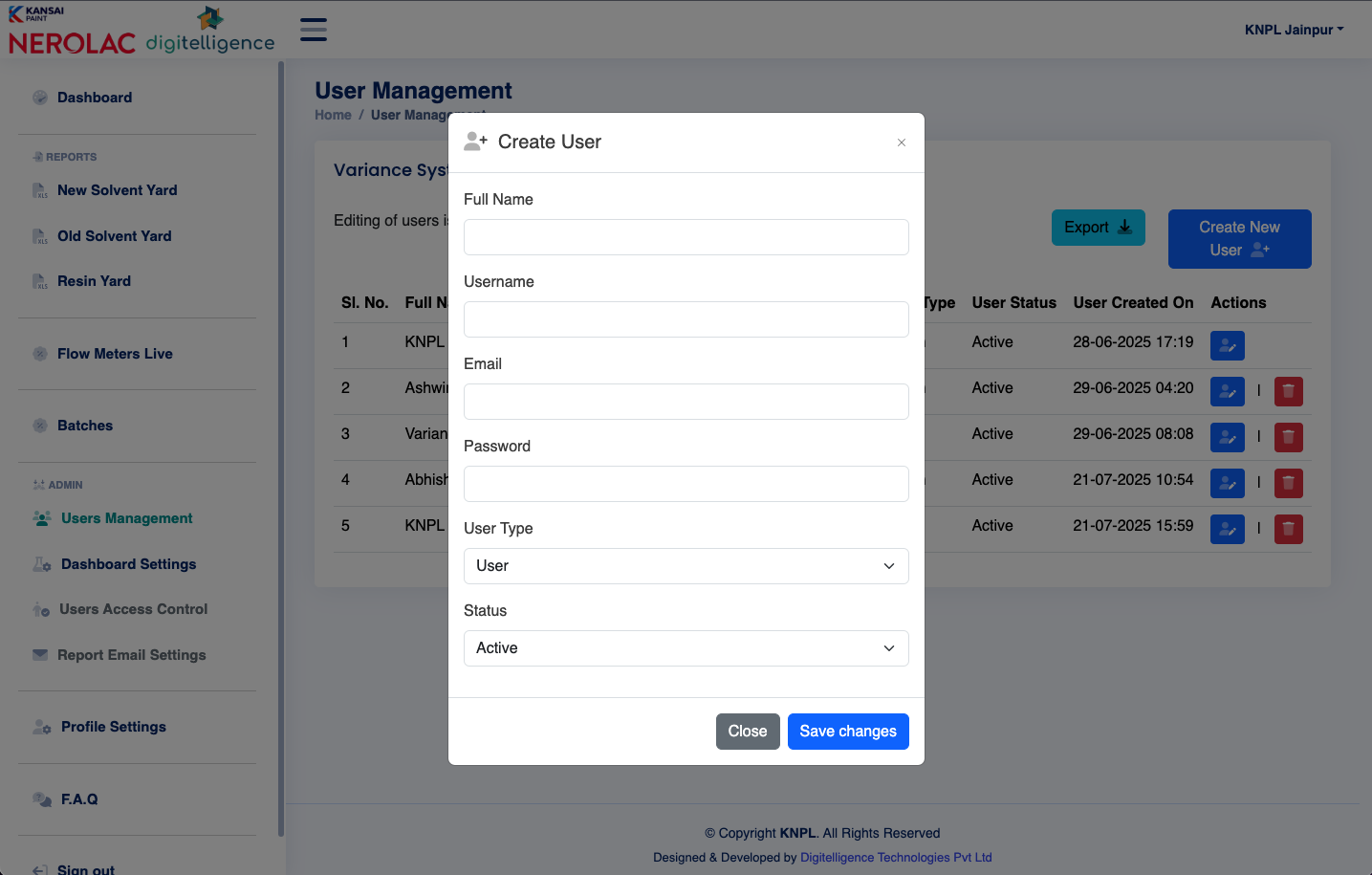Click the edit-user icon for row 1
Image resolution: width=1372 pixels, height=875 pixels.
[x=1228, y=345]
